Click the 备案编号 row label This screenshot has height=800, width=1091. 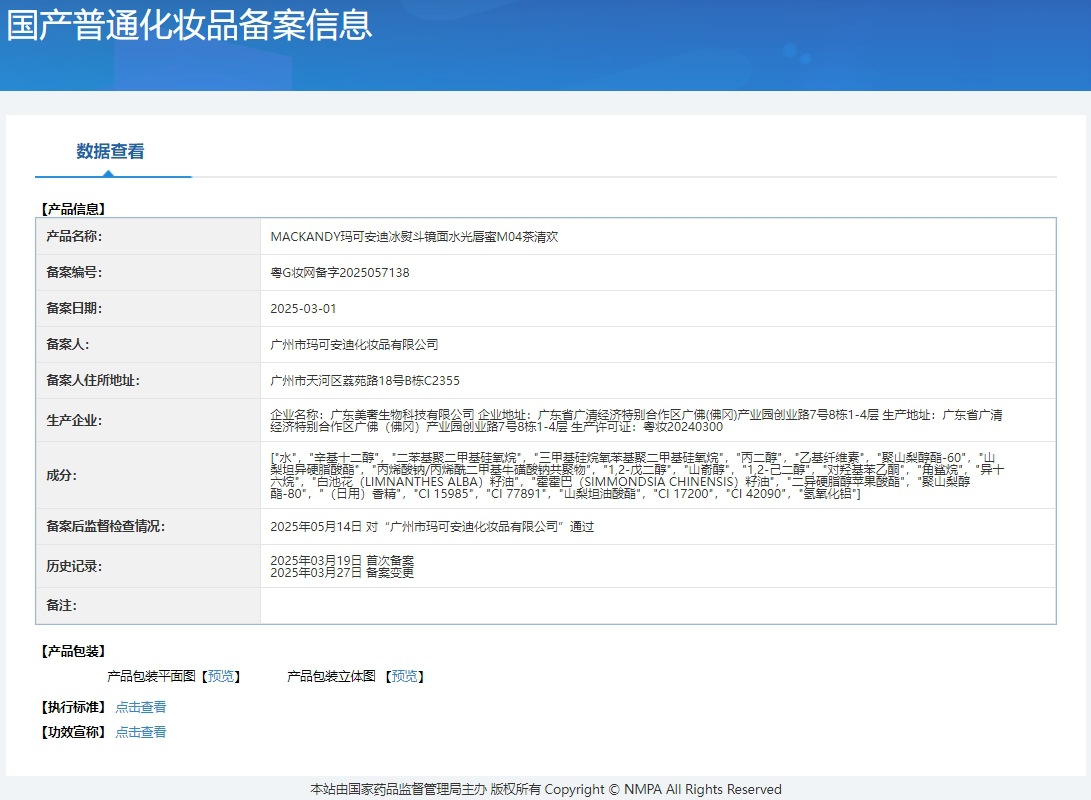[x=74, y=273]
